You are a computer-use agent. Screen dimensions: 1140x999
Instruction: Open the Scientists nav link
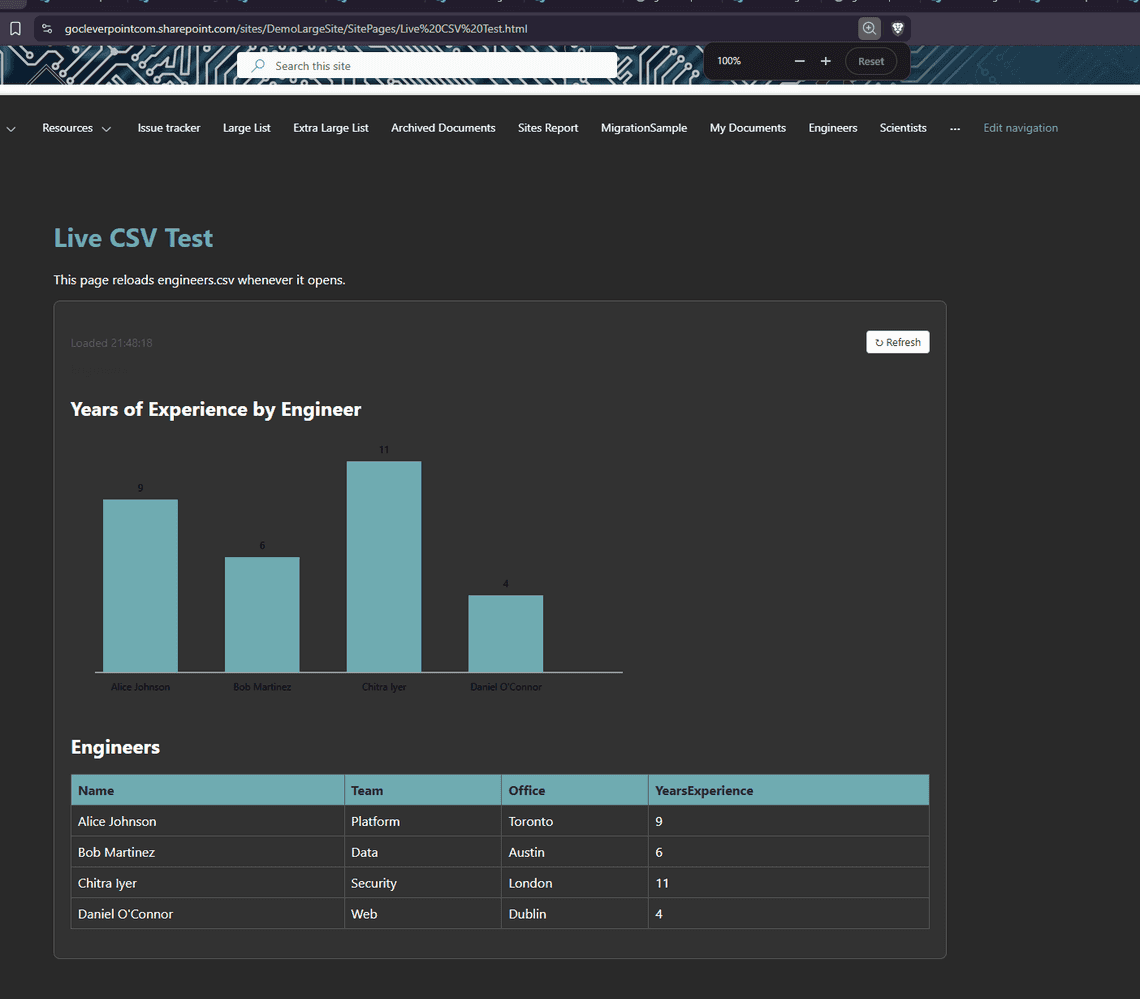(x=903, y=128)
